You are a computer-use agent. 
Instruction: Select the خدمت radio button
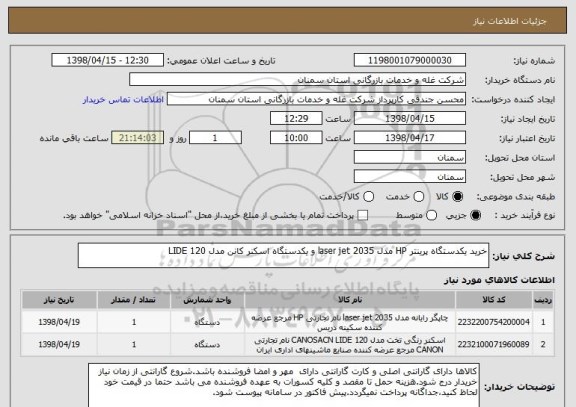(419, 197)
